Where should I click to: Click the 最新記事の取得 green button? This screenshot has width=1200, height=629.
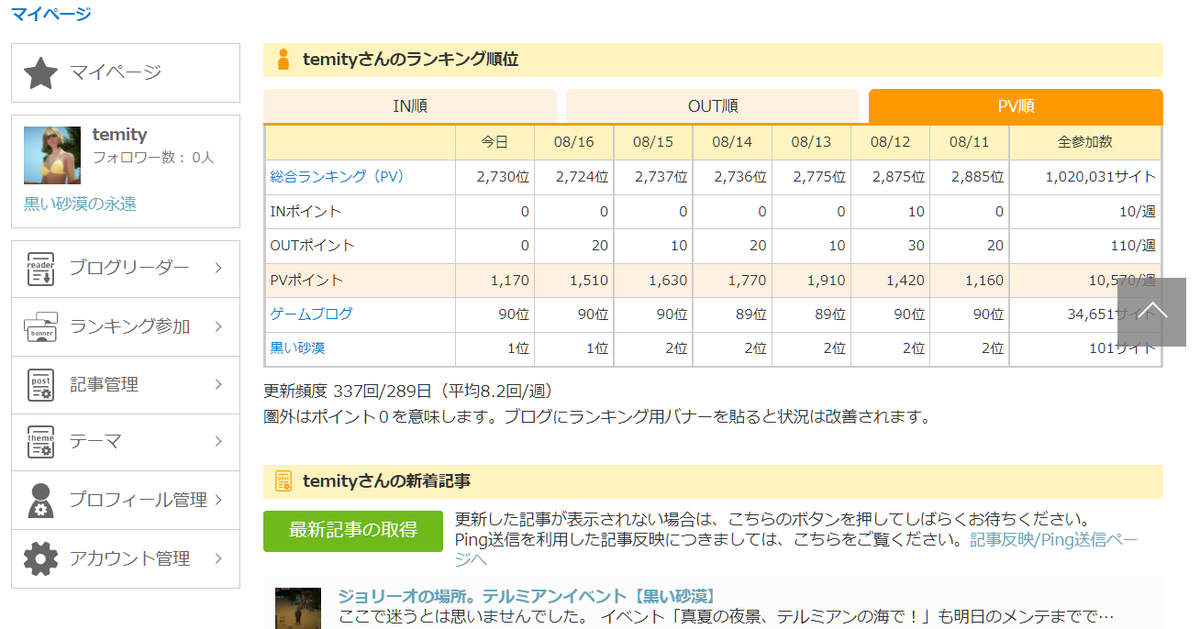353,530
